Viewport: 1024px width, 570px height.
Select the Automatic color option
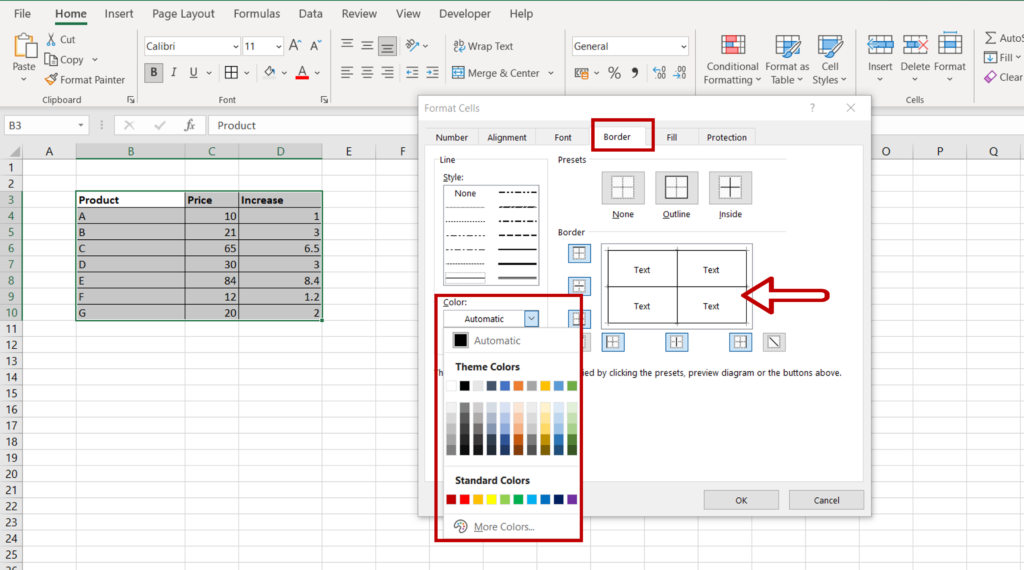point(497,340)
